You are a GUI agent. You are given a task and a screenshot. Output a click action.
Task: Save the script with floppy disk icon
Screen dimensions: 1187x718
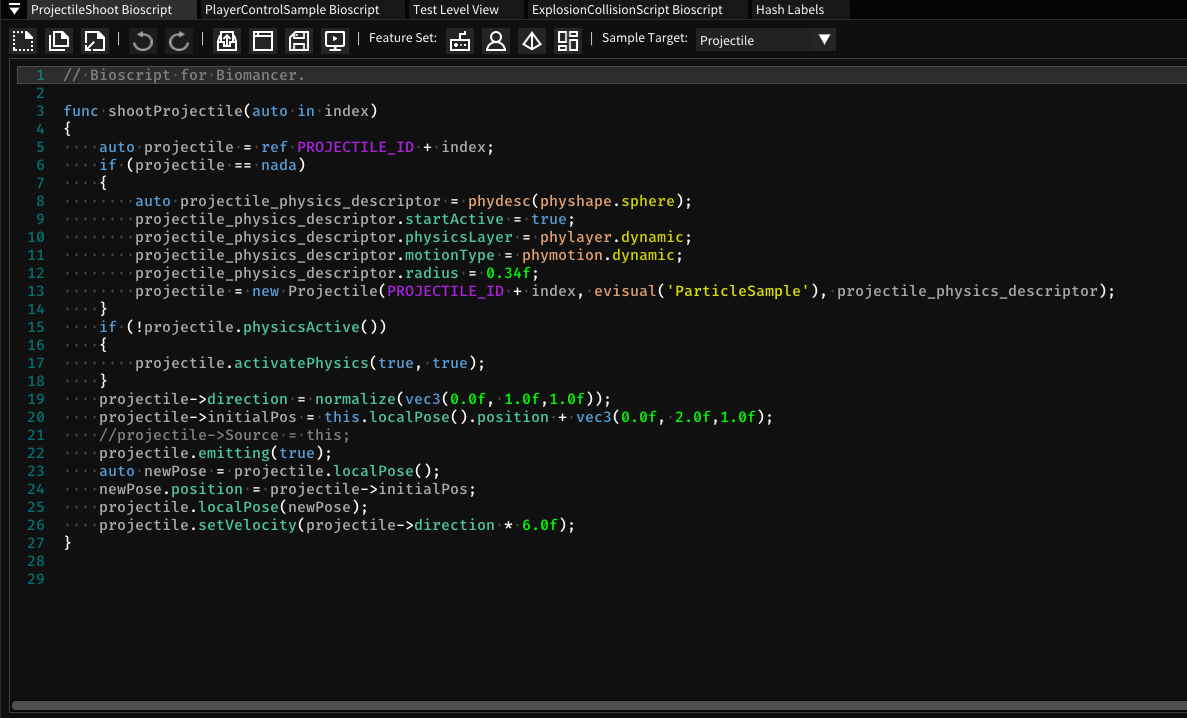298,40
